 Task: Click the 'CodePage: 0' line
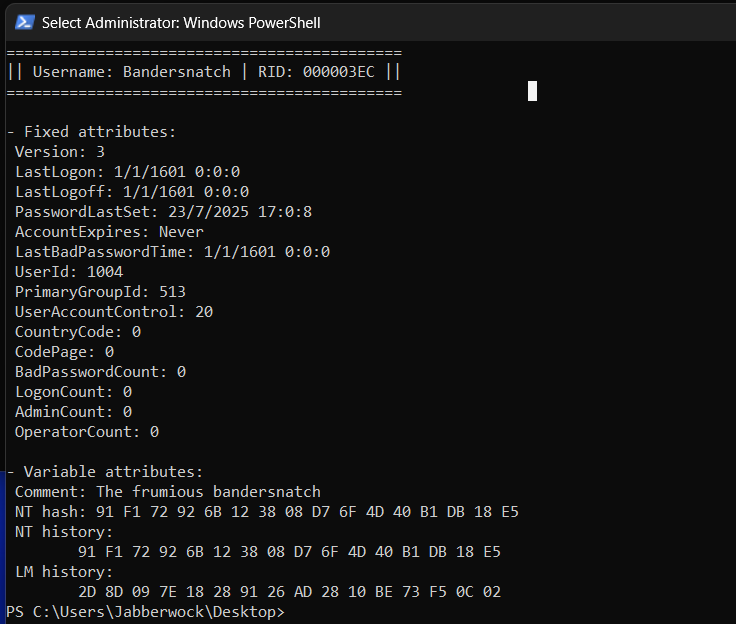(x=64, y=352)
